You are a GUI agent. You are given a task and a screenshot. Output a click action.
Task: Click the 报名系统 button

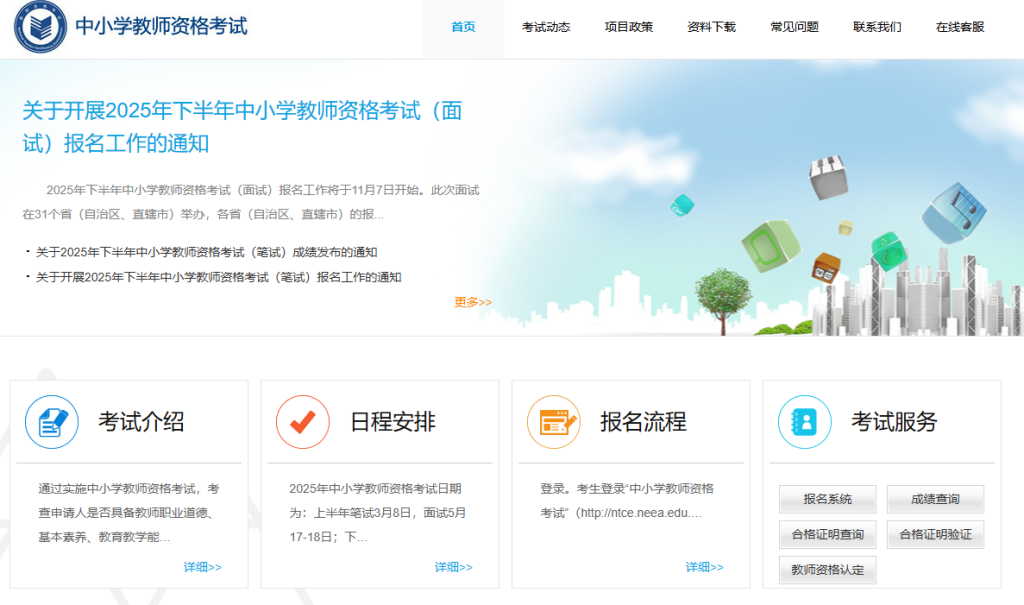(825, 499)
